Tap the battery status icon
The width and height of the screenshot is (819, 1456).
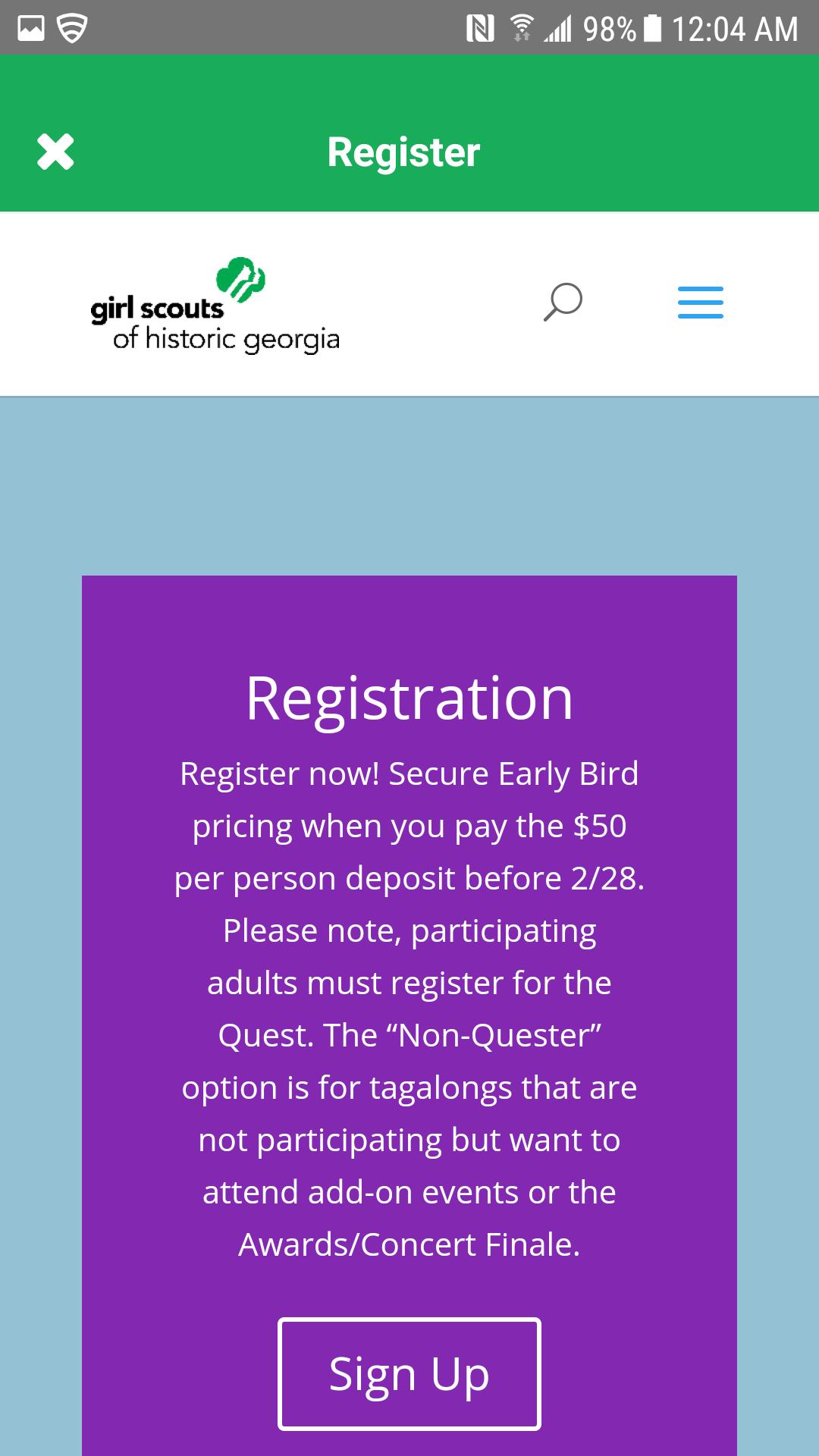(652, 29)
